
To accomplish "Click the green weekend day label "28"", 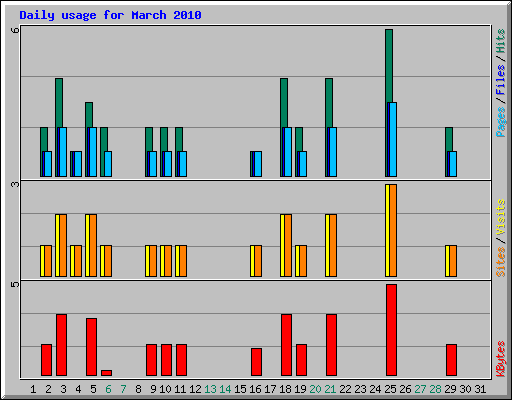I will pos(435,389).
